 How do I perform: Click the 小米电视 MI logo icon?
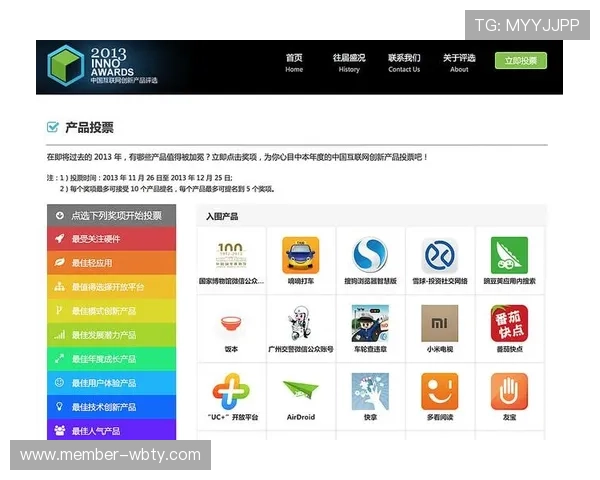coord(440,323)
